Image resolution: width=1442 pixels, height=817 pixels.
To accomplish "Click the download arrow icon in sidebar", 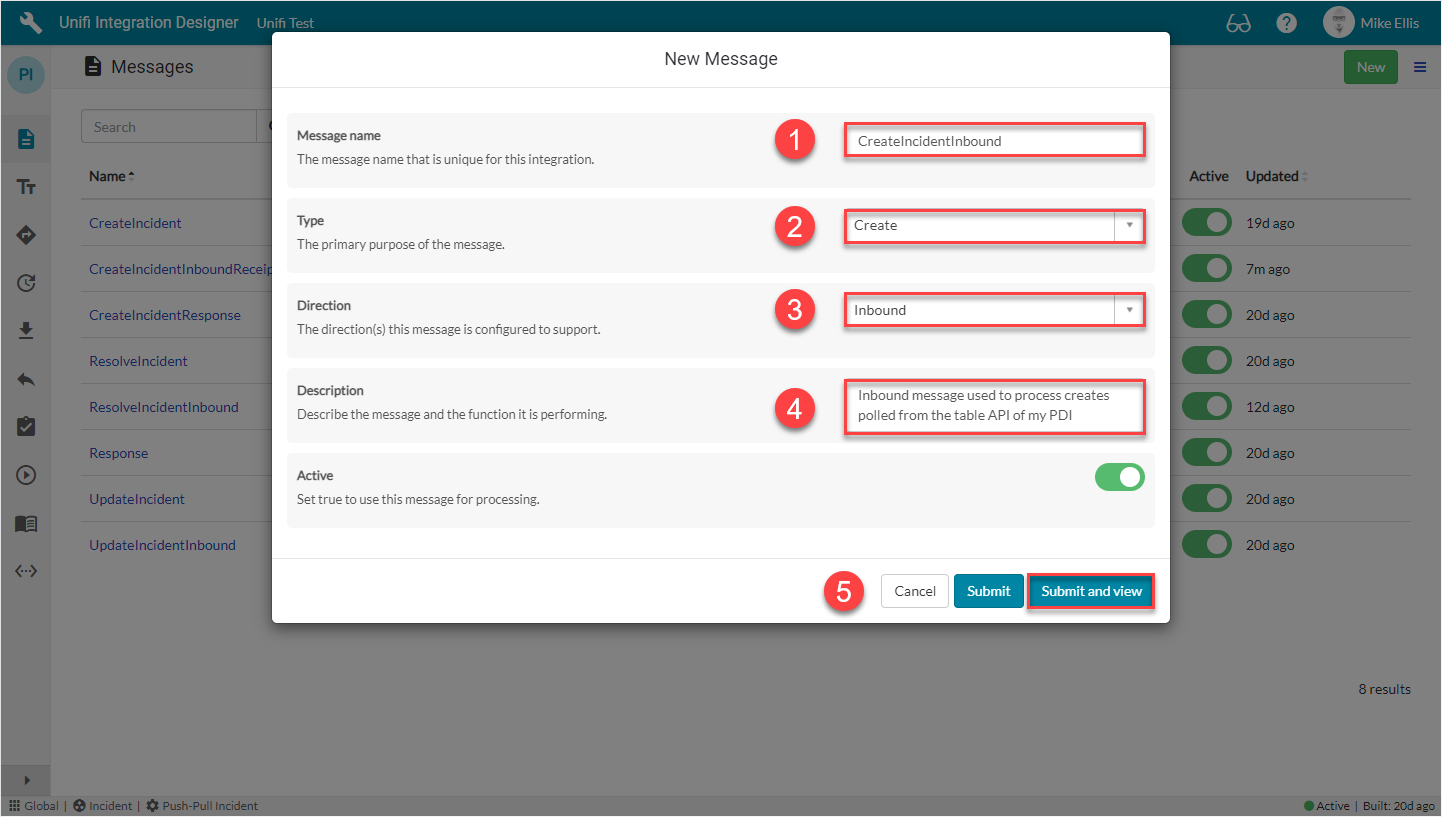I will pyautogui.click(x=26, y=331).
